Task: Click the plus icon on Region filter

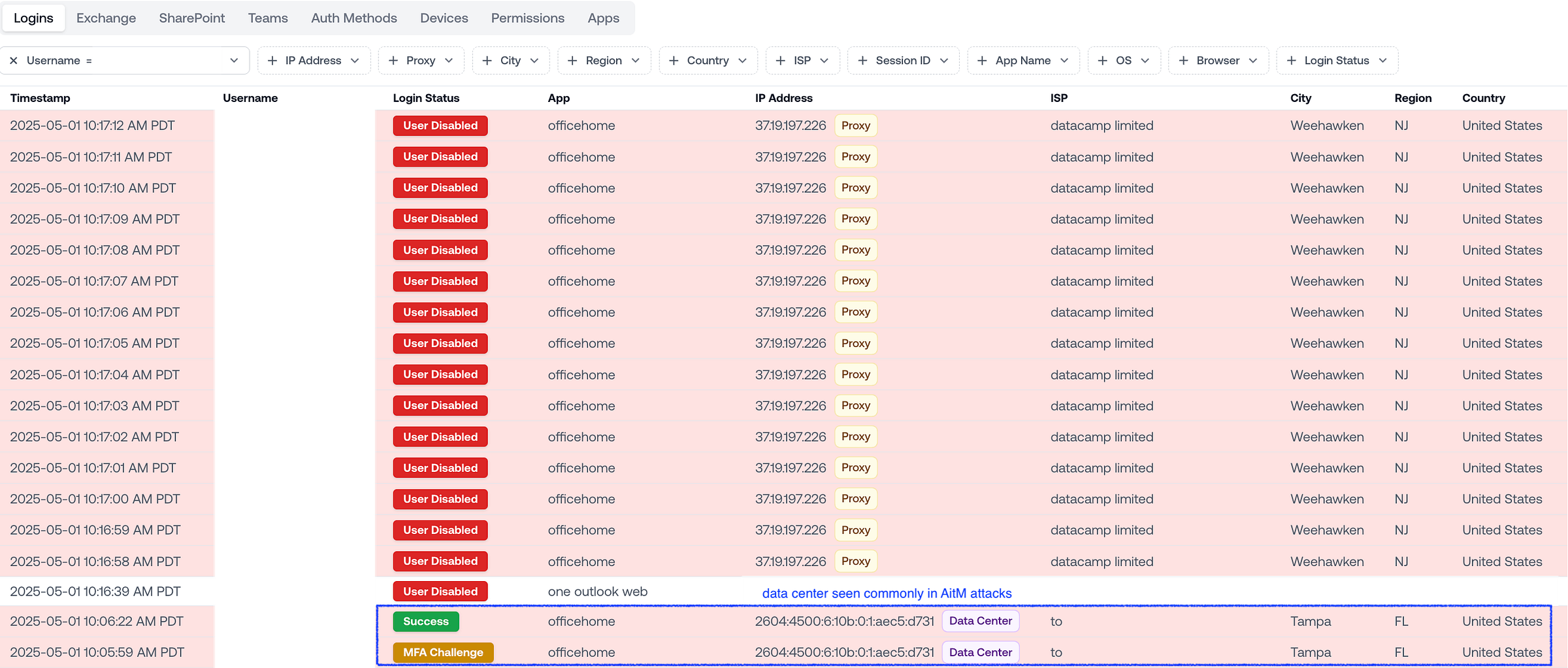Action: 572,61
